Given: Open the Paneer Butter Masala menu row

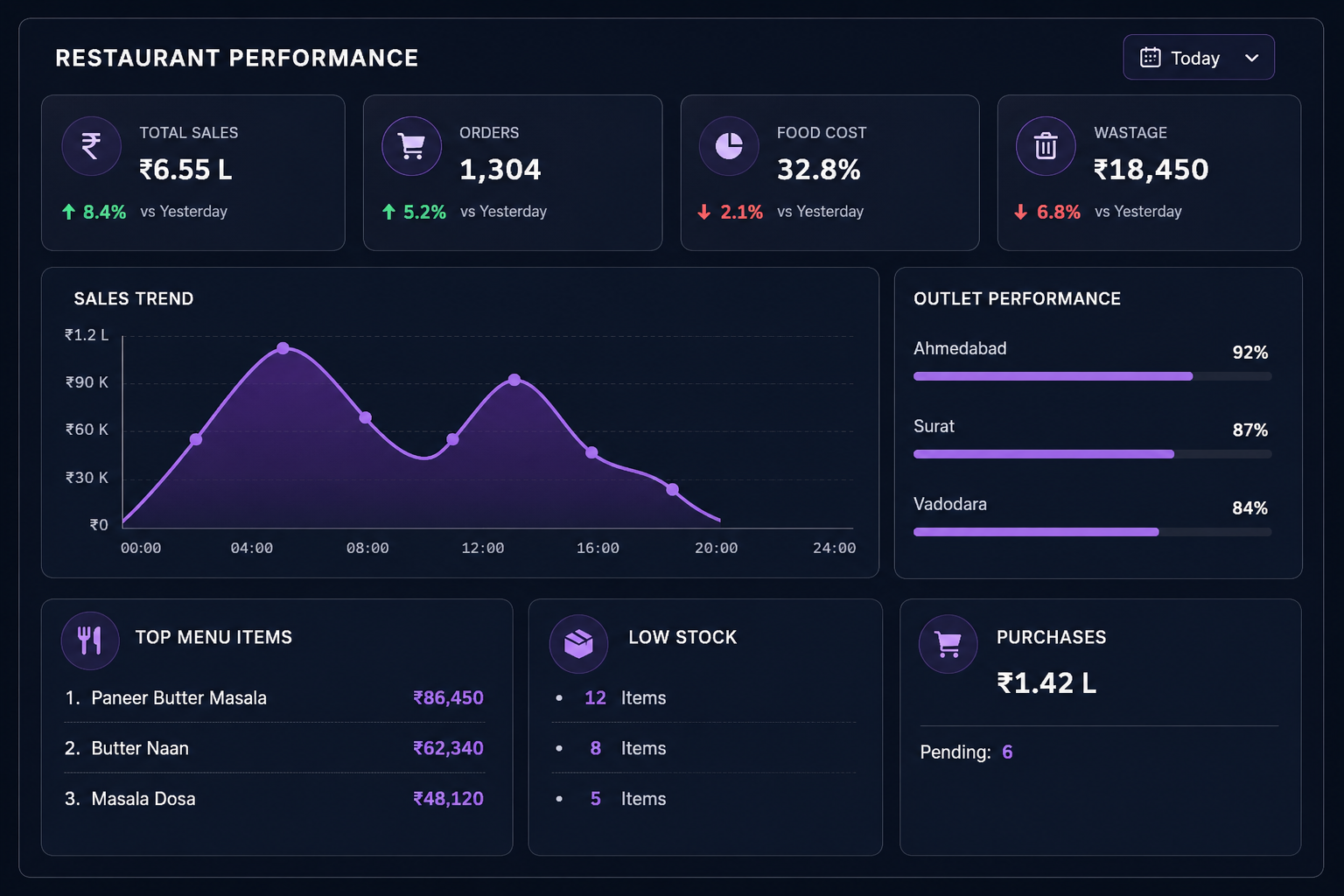Looking at the screenshot, I should [x=274, y=698].
